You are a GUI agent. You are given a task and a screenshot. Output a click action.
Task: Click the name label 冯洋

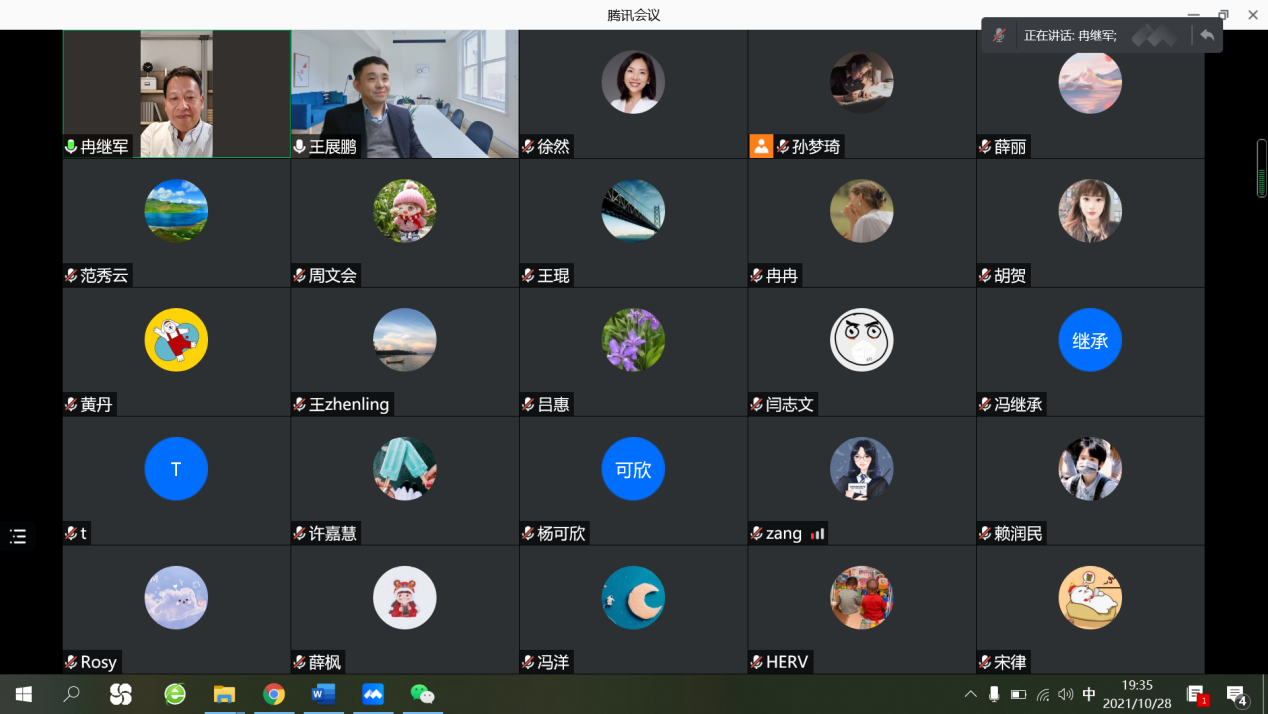pos(554,663)
